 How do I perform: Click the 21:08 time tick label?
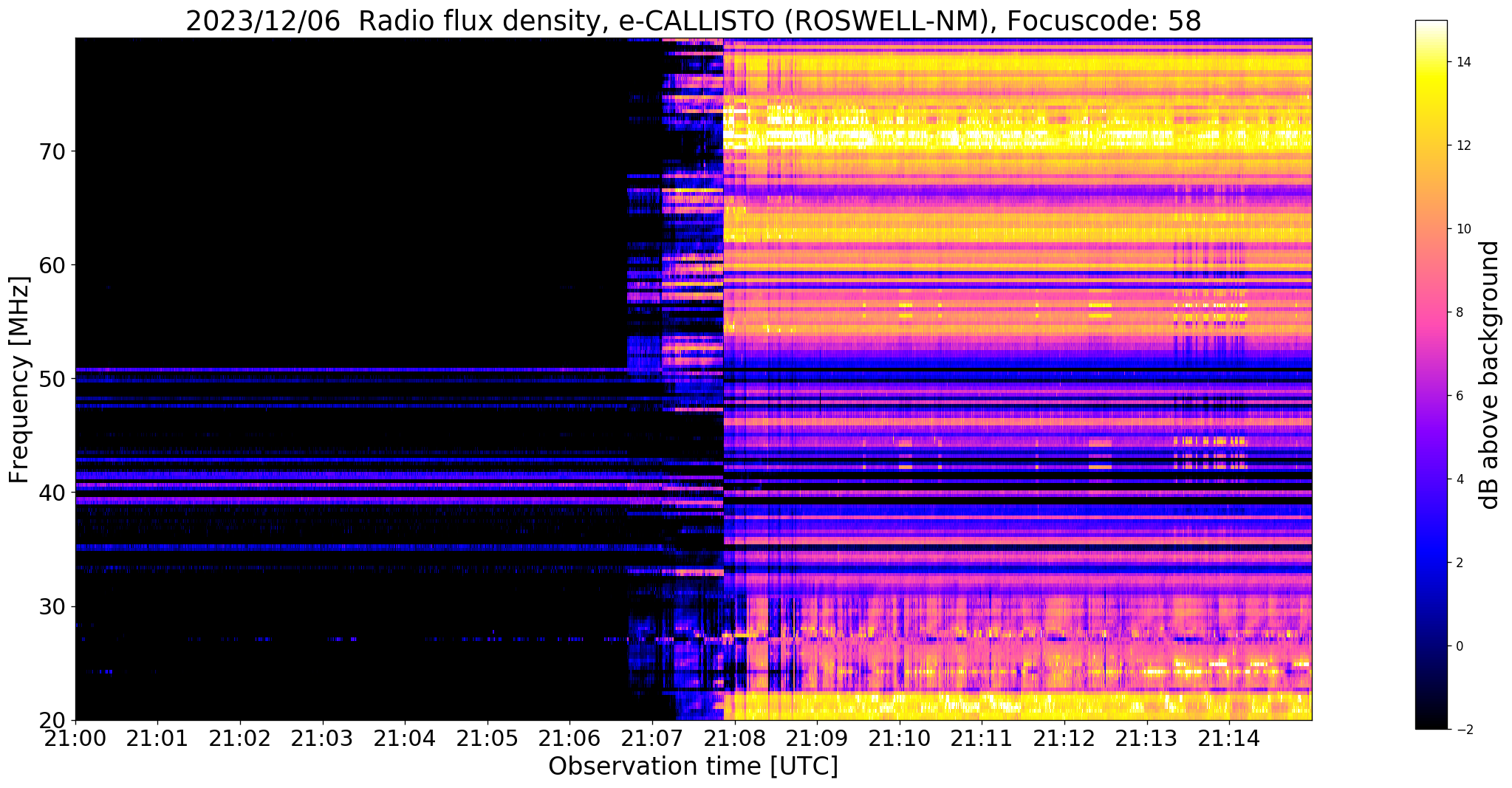[734, 738]
